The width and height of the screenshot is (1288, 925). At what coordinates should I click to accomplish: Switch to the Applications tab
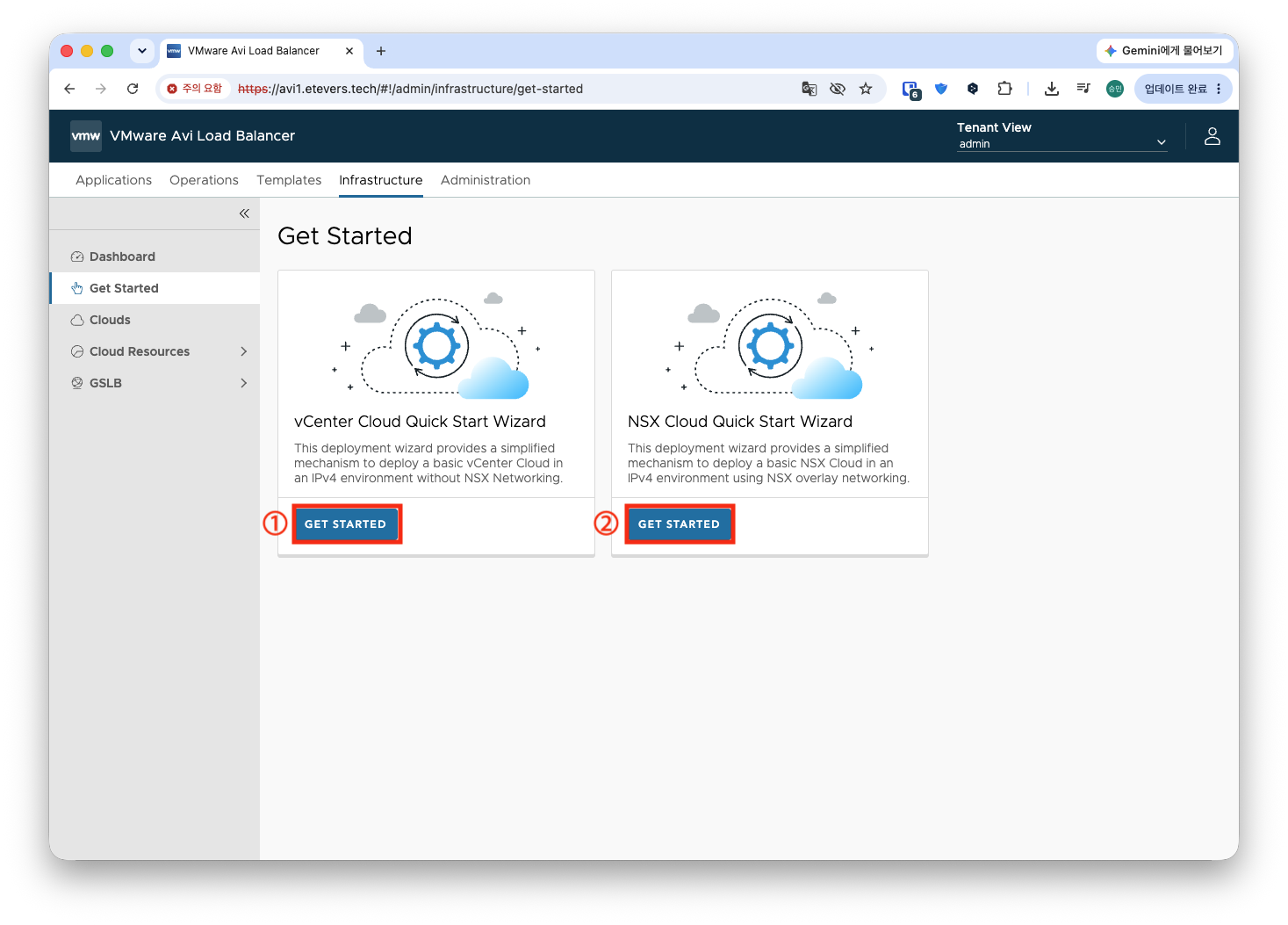tap(113, 180)
